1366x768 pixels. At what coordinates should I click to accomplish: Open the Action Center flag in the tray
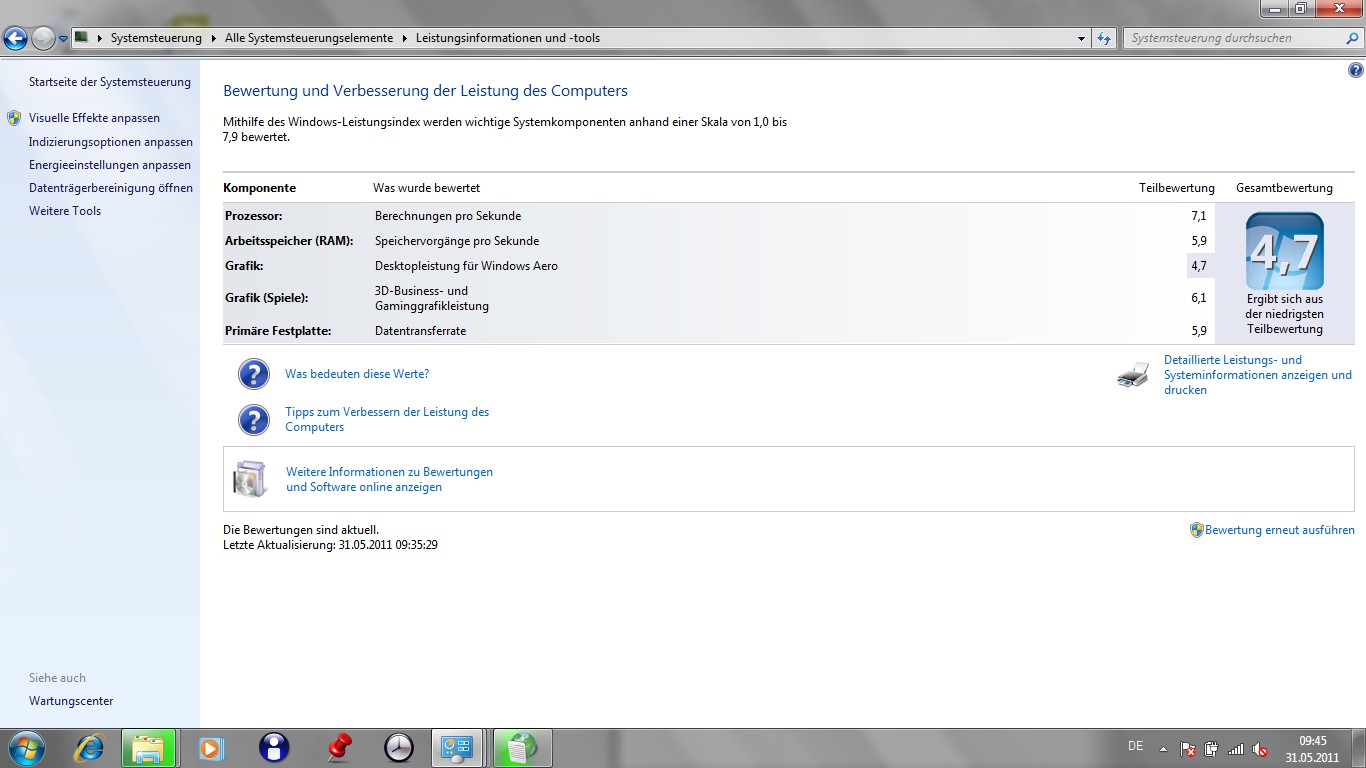click(x=1188, y=749)
